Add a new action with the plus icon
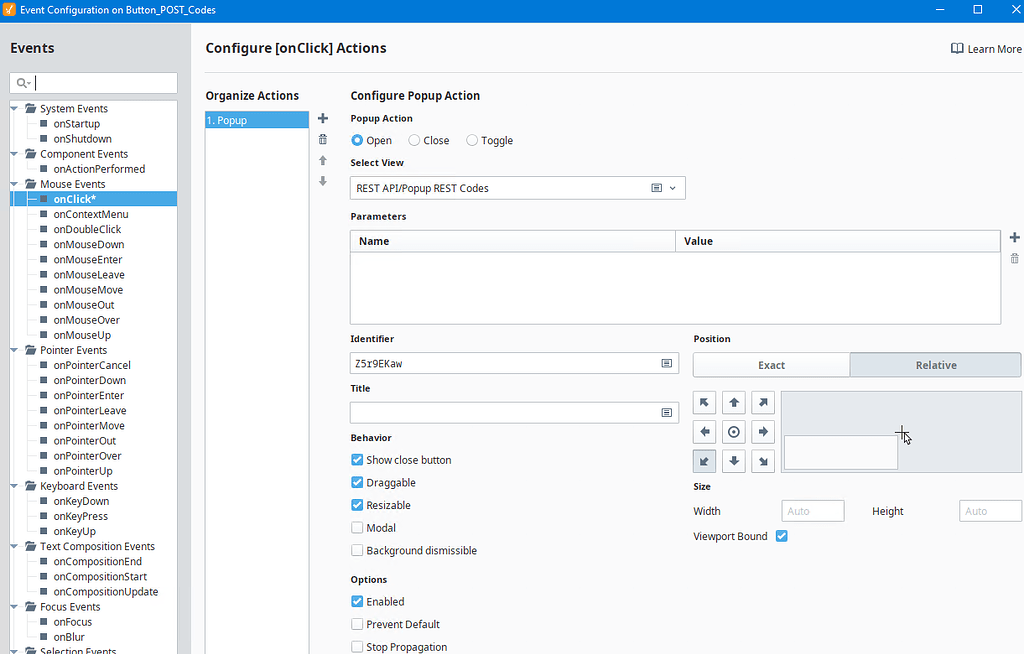This screenshot has height=654, width=1024. pos(322,117)
